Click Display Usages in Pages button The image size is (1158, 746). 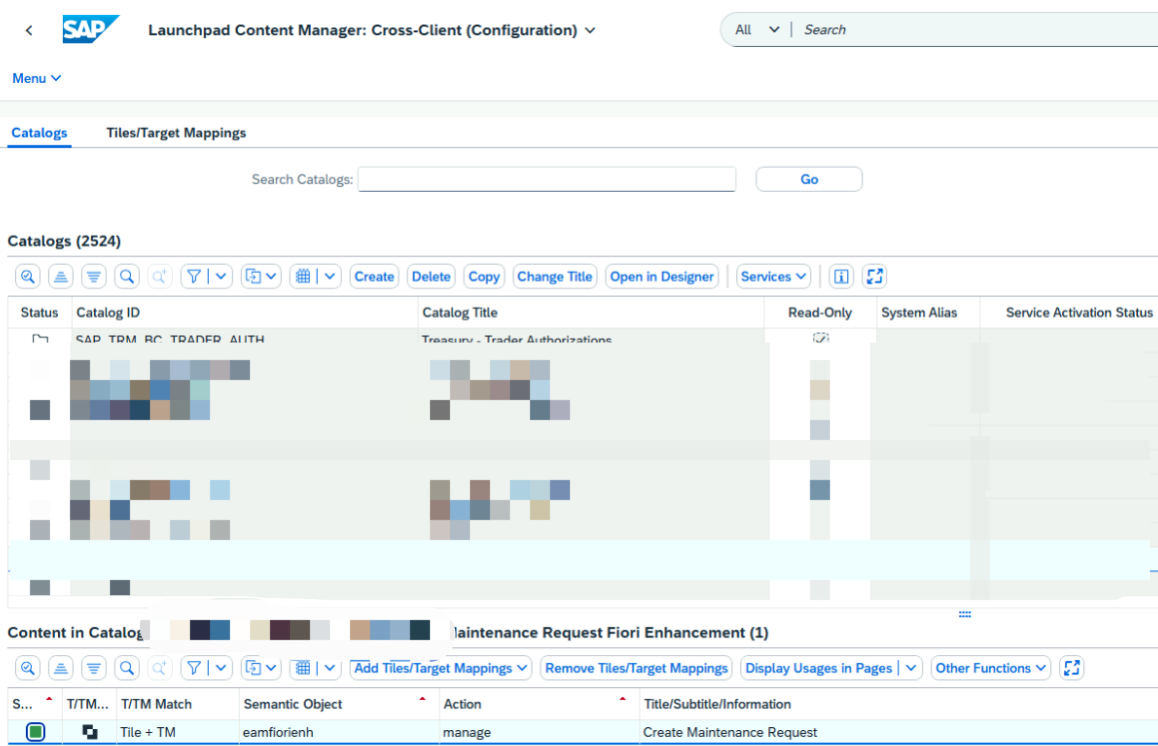pos(818,668)
